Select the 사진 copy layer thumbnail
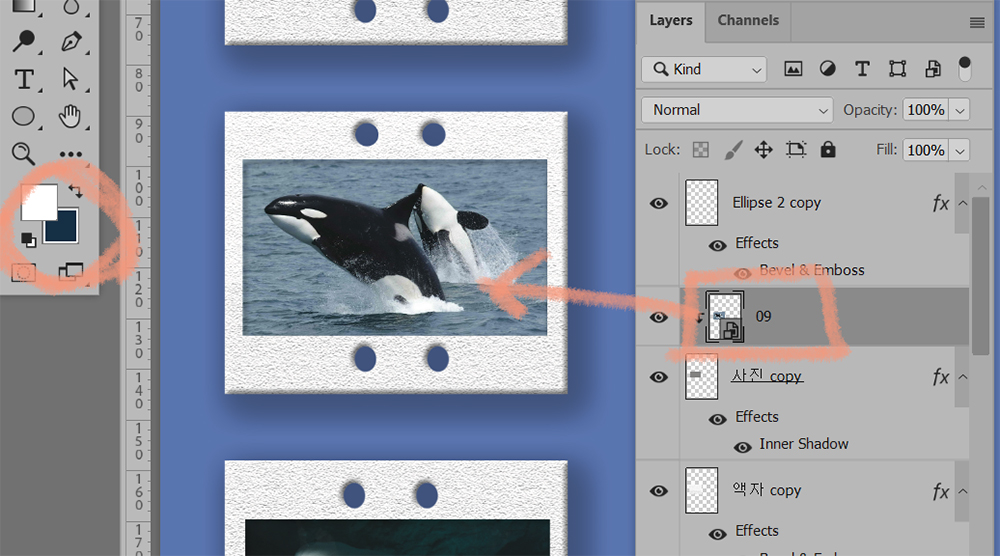The image size is (1000, 556). click(702, 376)
